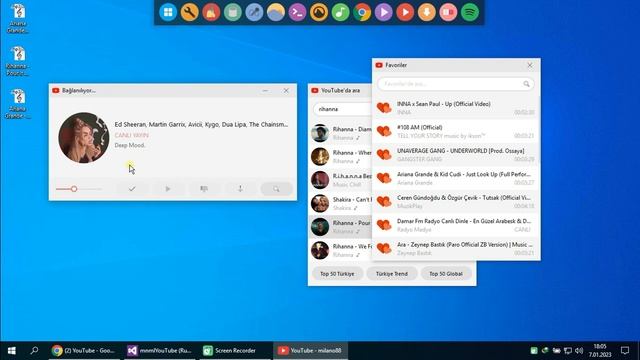640x360 pixels.
Task: Click the play button in player window
Action: [x=168, y=189]
